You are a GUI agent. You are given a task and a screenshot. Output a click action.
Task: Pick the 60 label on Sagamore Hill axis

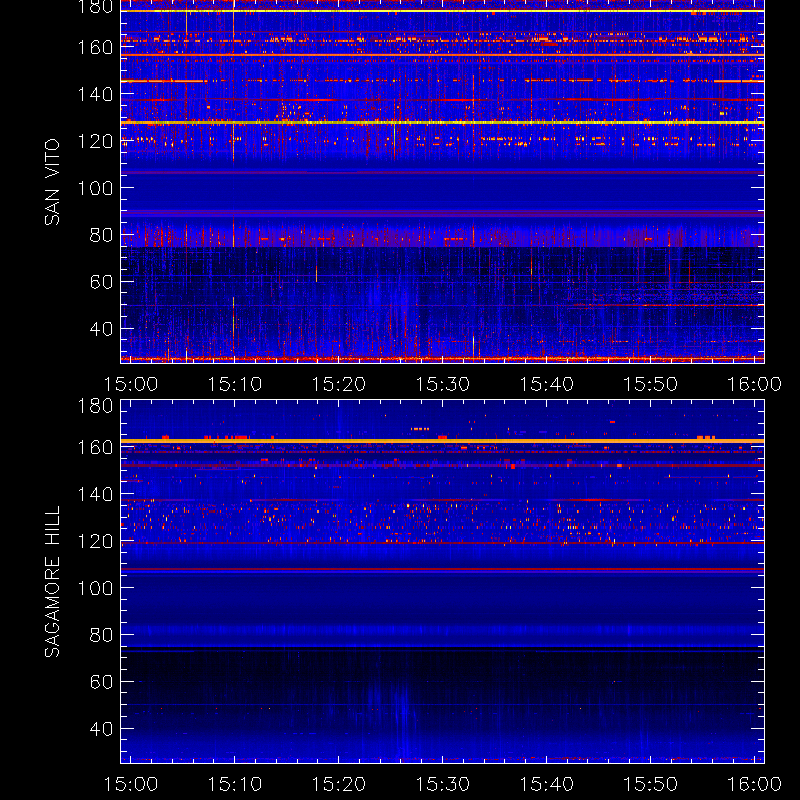click(101, 682)
